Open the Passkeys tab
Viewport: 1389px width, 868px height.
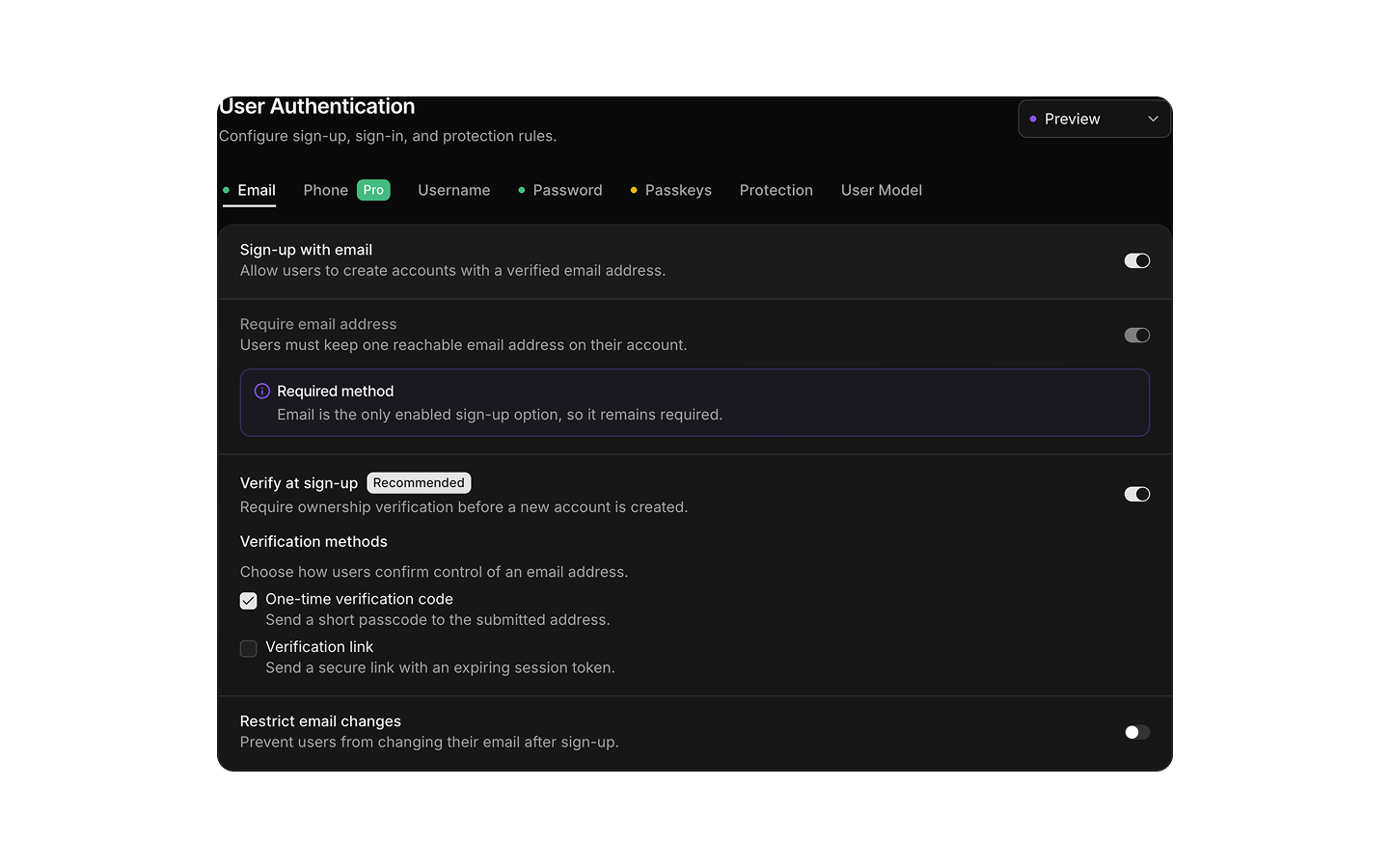(670, 190)
